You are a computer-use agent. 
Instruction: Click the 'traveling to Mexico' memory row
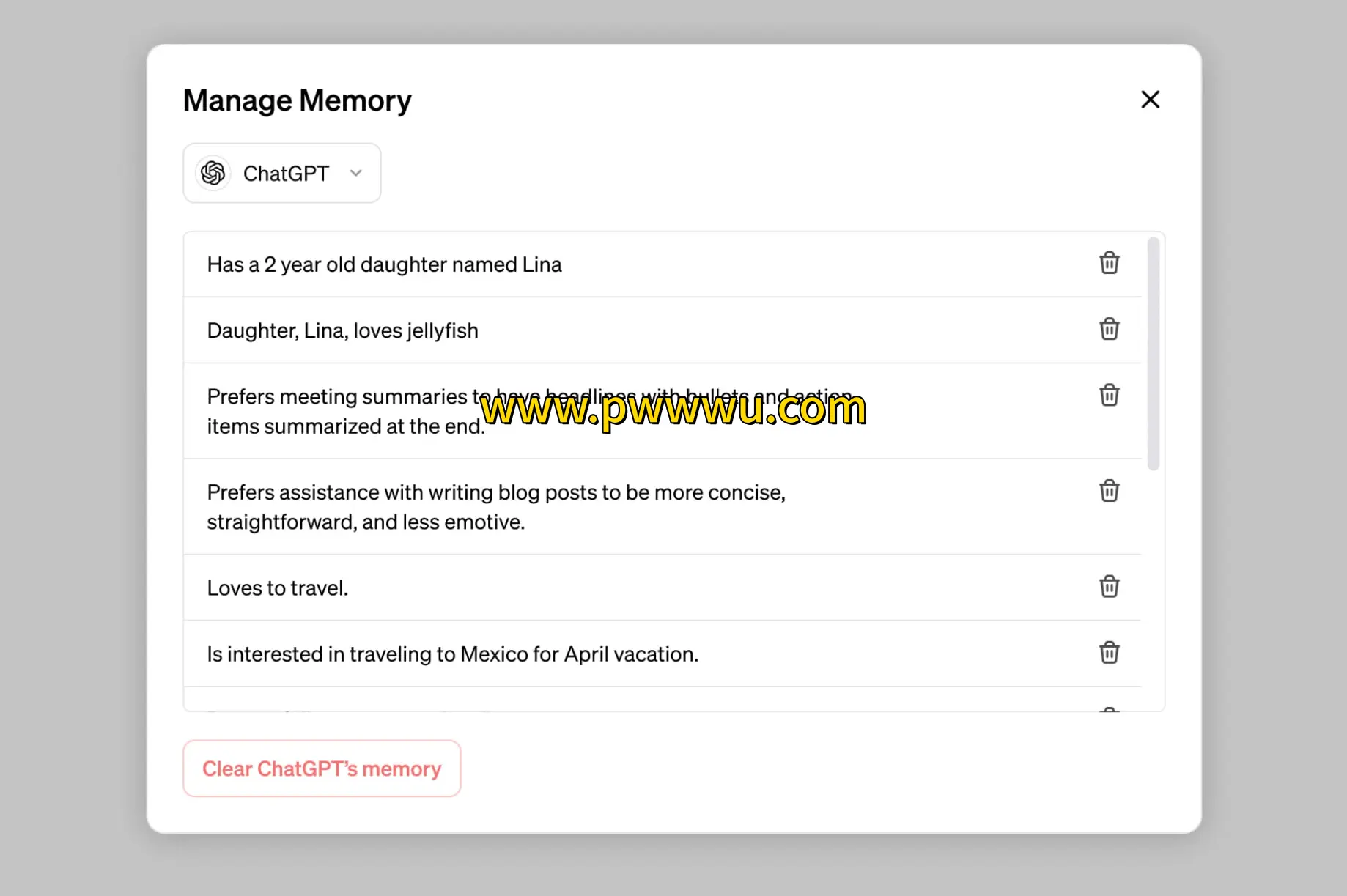[x=452, y=654]
